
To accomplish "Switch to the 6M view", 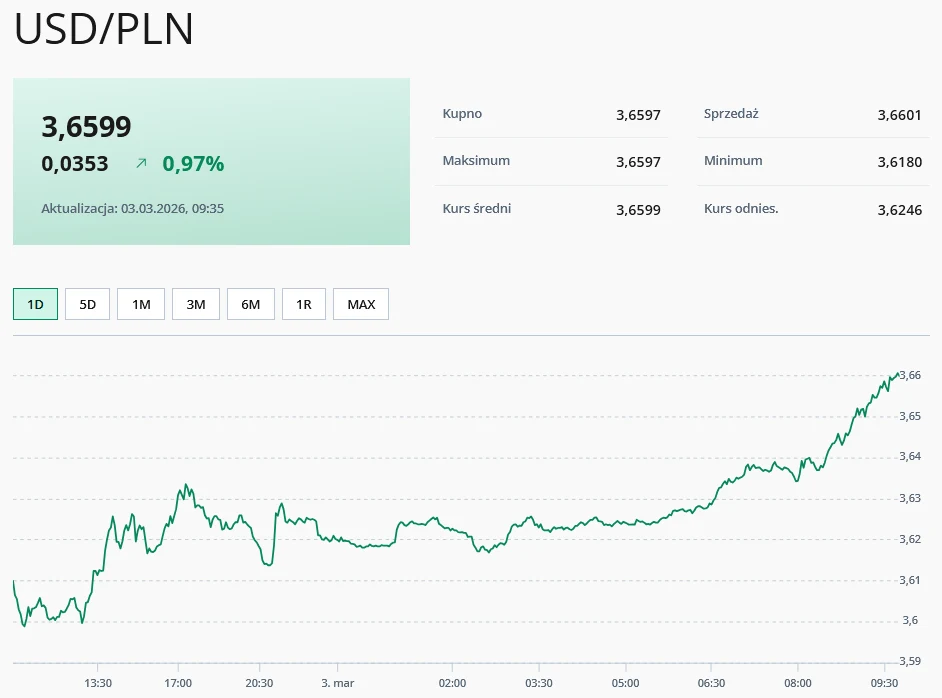I will click(249, 303).
